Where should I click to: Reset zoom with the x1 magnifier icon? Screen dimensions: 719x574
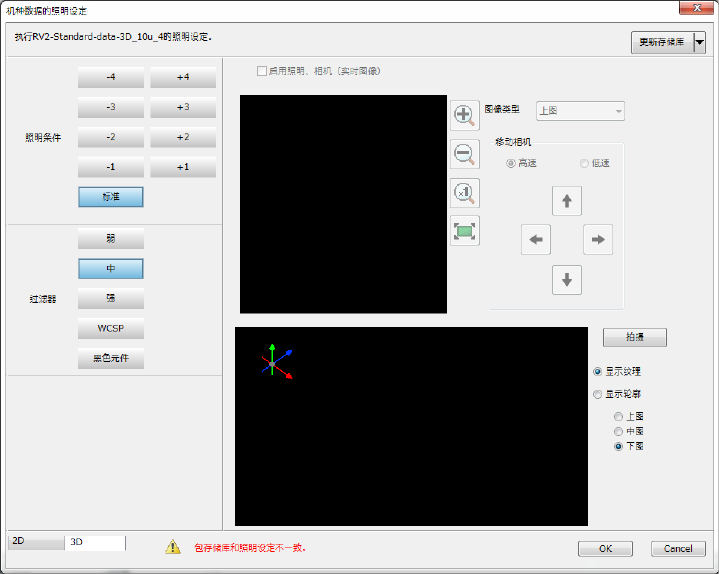[465, 193]
